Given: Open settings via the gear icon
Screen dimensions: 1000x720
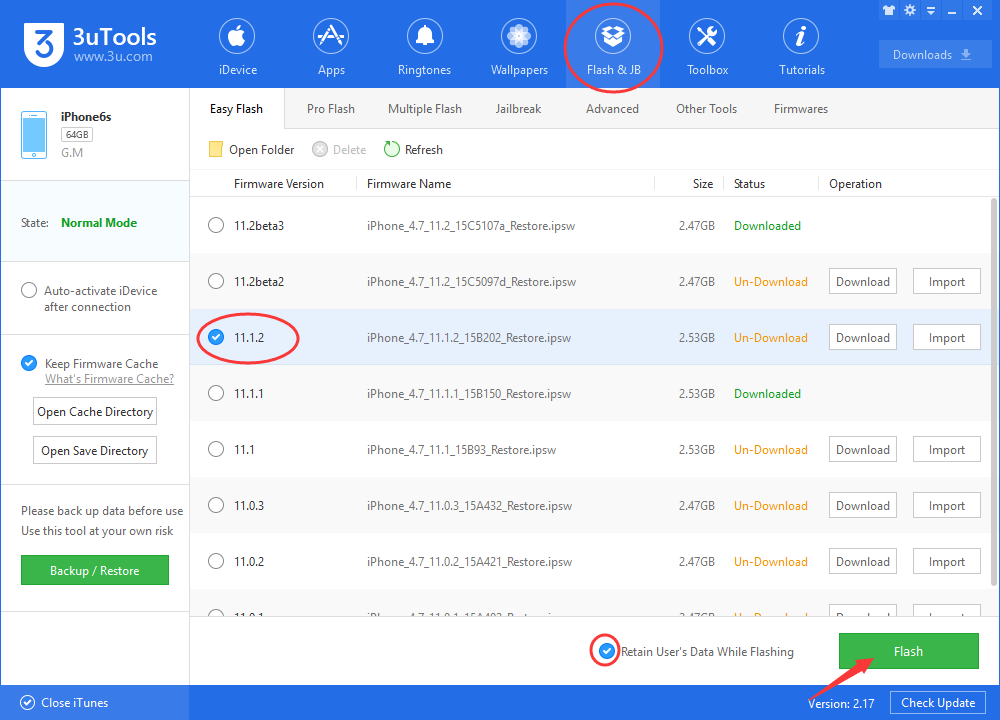Looking at the screenshot, I should coord(910,10).
